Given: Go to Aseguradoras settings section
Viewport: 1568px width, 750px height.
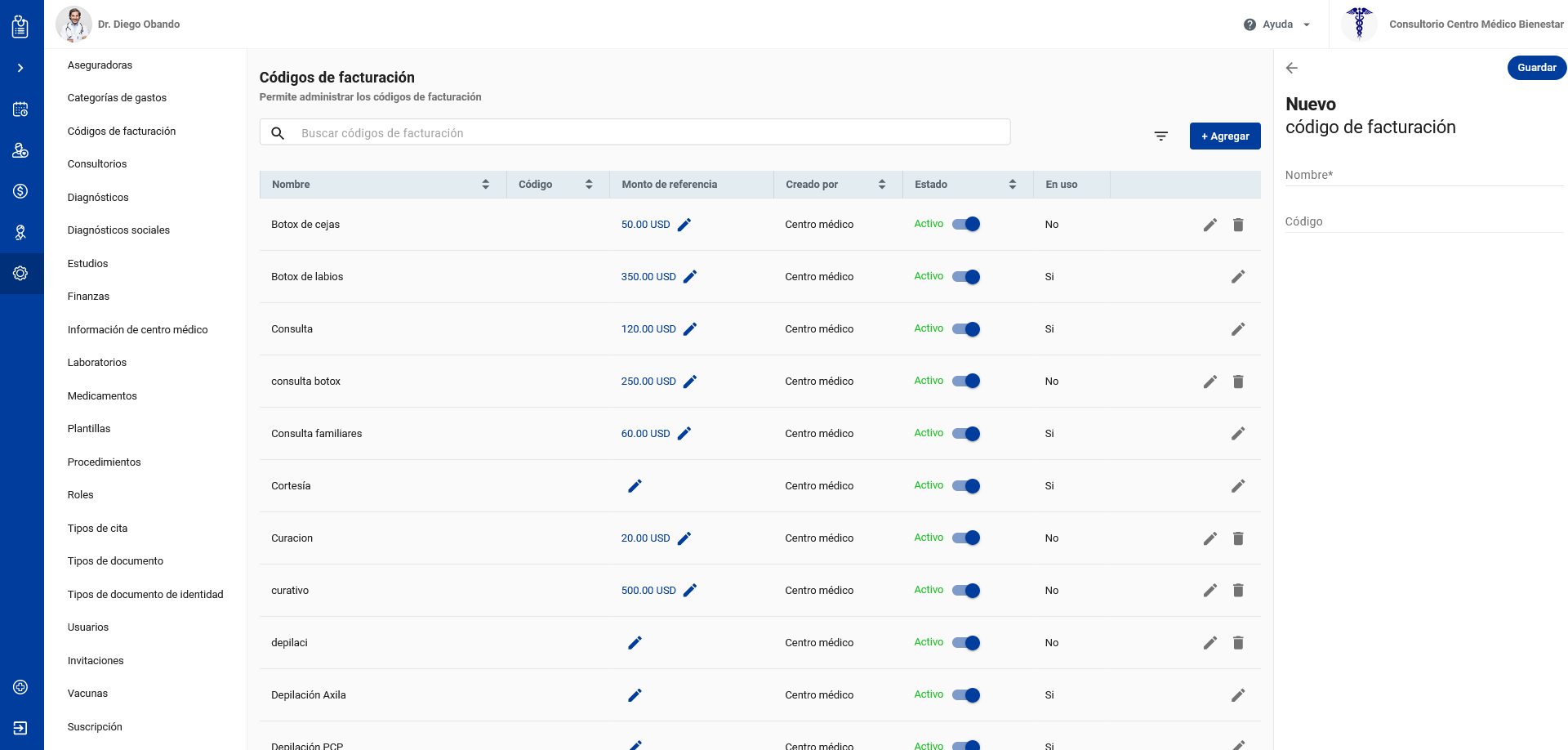Looking at the screenshot, I should pos(100,65).
